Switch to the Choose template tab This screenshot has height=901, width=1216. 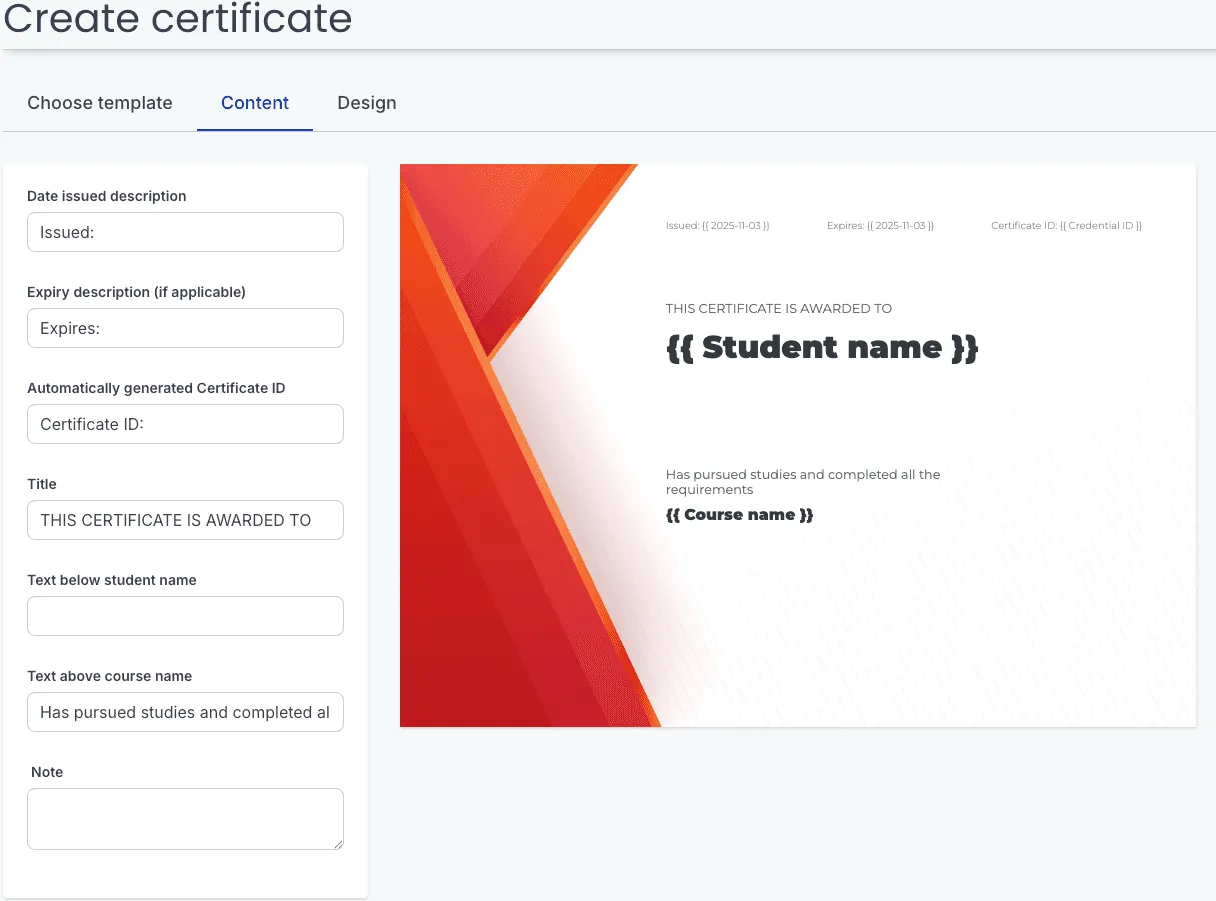coord(100,103)
